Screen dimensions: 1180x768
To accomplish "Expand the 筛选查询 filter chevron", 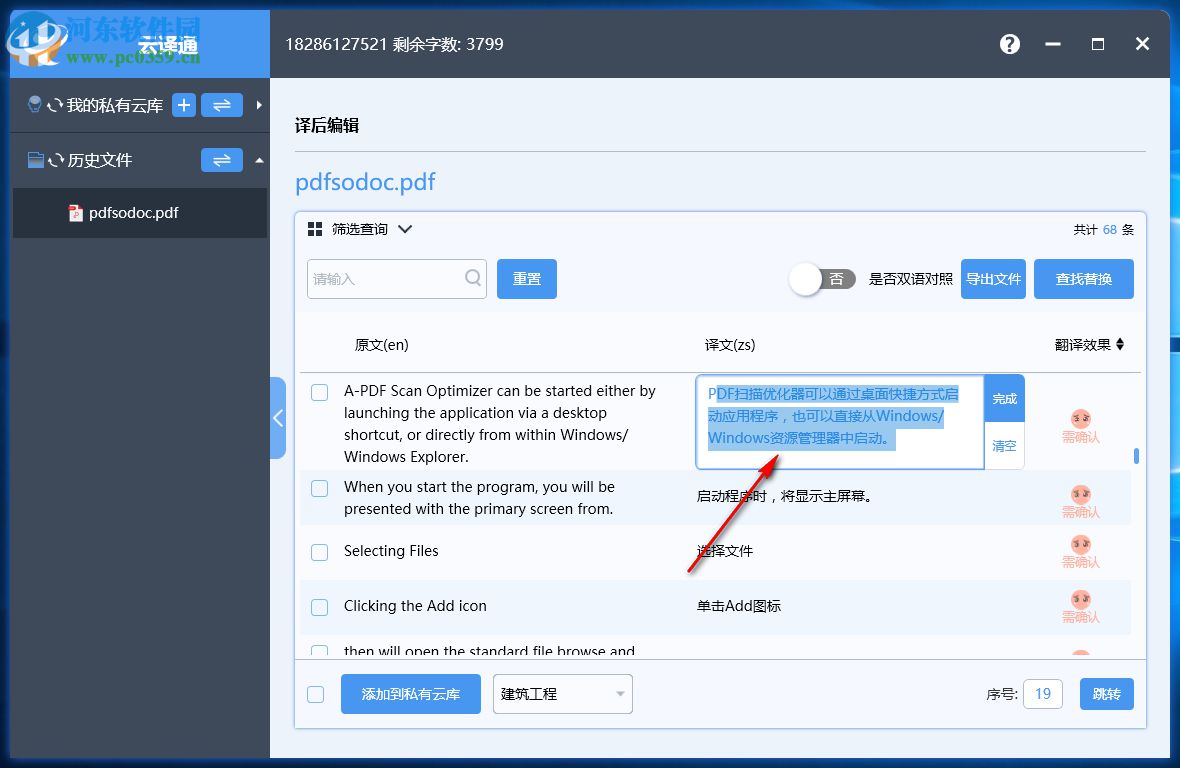I will tap(405, 229).
